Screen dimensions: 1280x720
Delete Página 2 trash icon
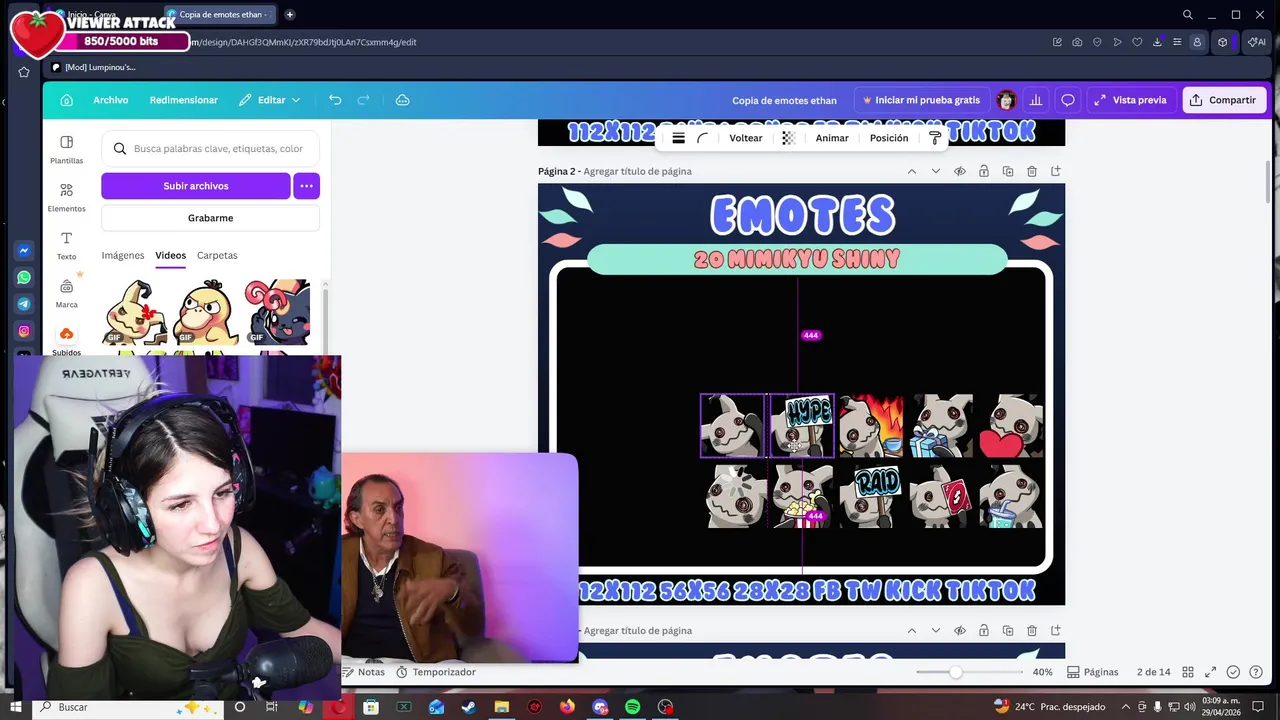pyautogui.click(x=1032, y=171)
